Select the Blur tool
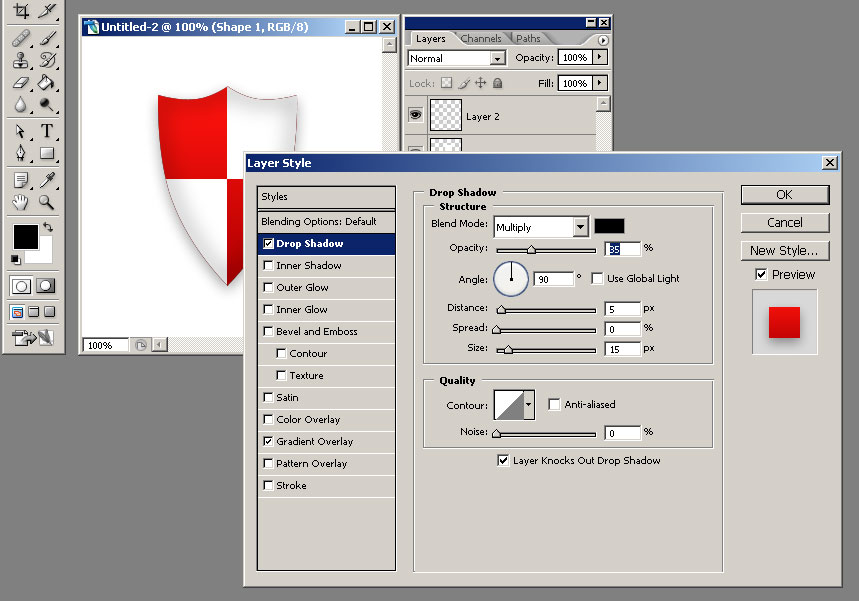 pyautogui.click(x=21, y=105)
